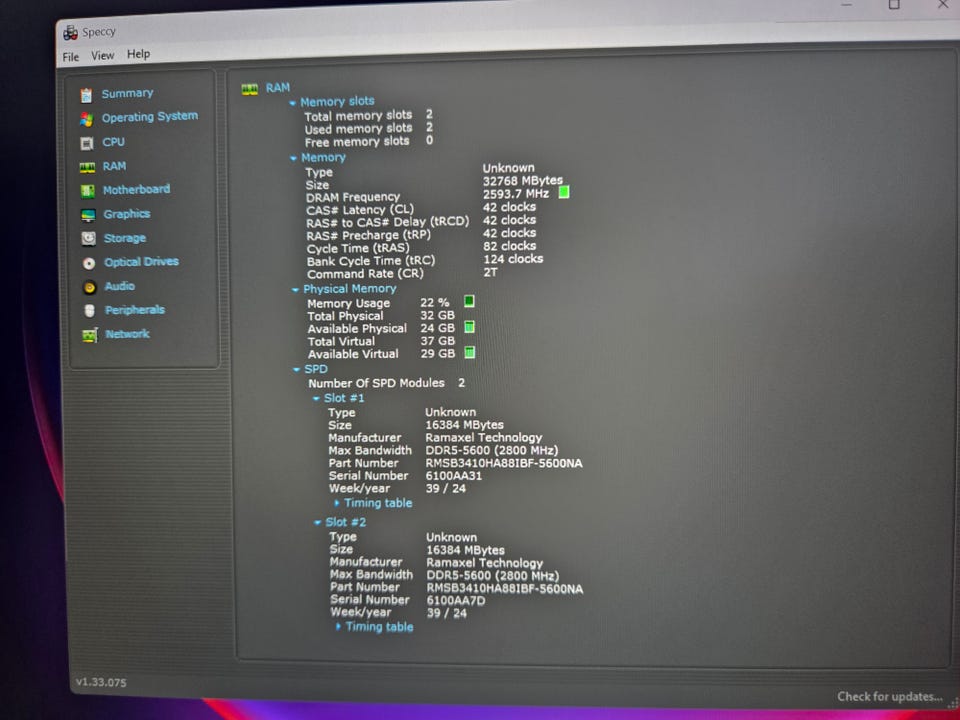
Task: Click the RAM header icon in main panel
Action: pos(250,90)
